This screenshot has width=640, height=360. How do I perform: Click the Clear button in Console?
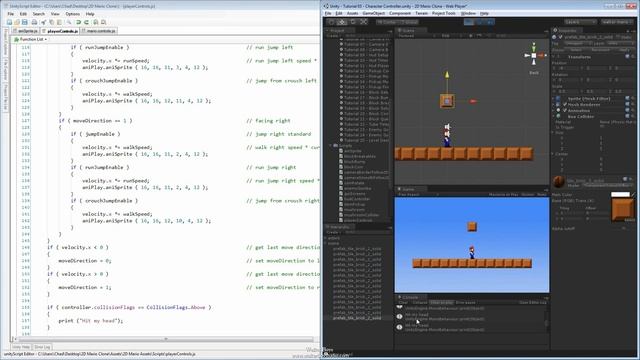click(x=403, y=303)
